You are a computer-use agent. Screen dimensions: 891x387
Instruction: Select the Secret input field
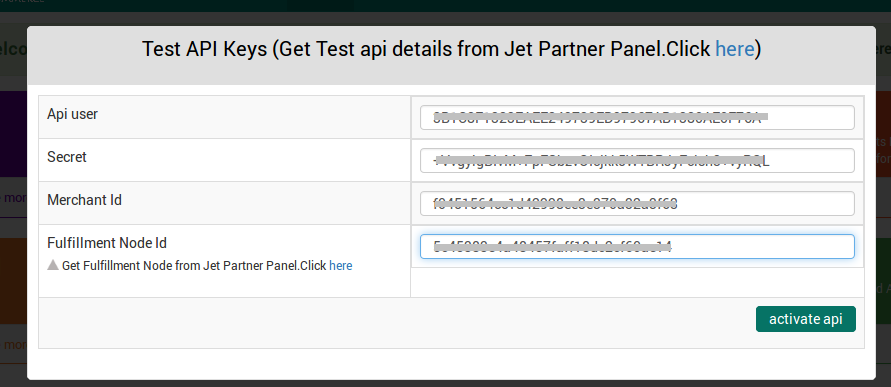click(637, 160)
